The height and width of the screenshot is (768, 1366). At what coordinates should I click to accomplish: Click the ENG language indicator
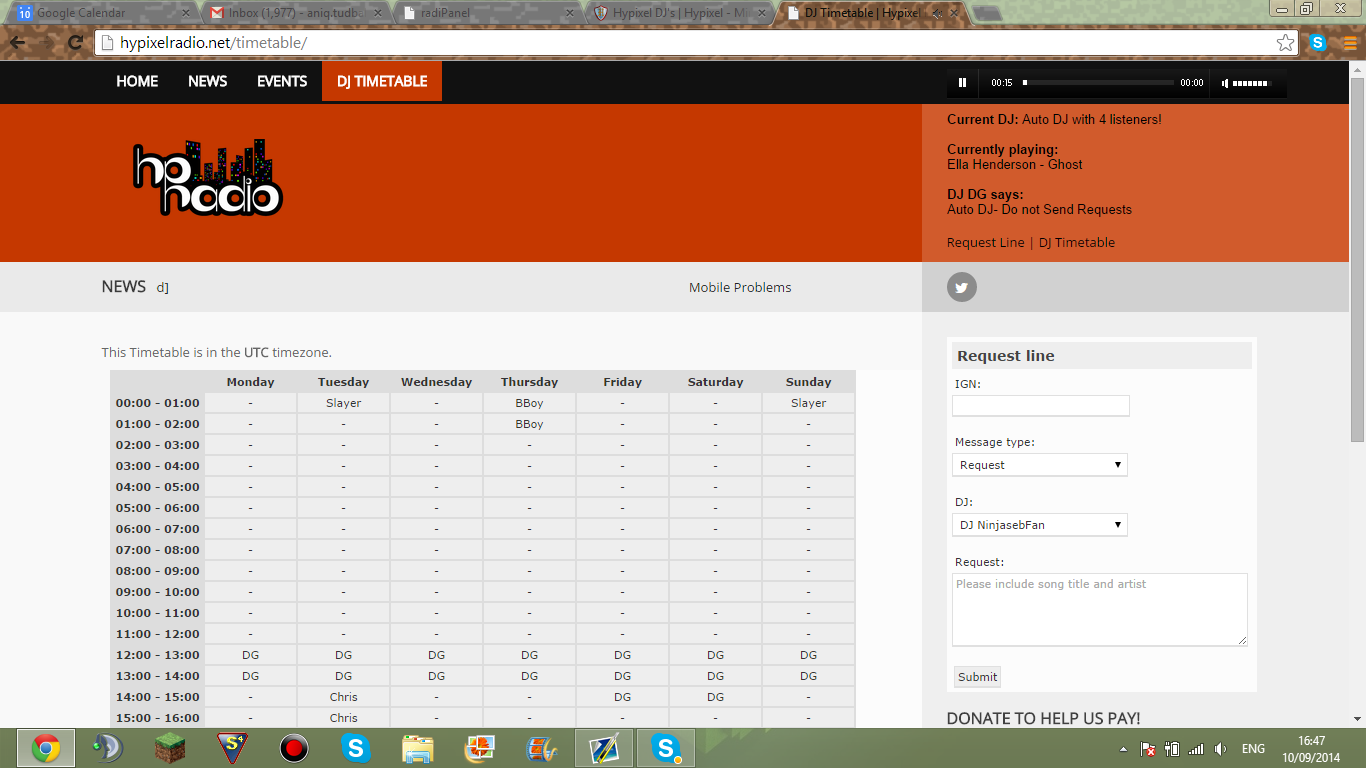pyautogui.click(x=1253, y=749)
